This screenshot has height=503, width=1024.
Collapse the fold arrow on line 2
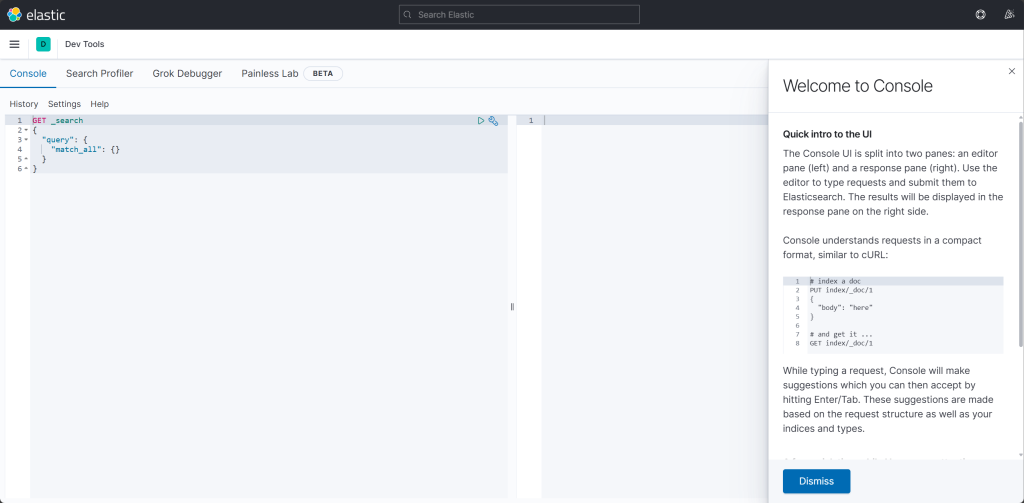click(25, 130)
